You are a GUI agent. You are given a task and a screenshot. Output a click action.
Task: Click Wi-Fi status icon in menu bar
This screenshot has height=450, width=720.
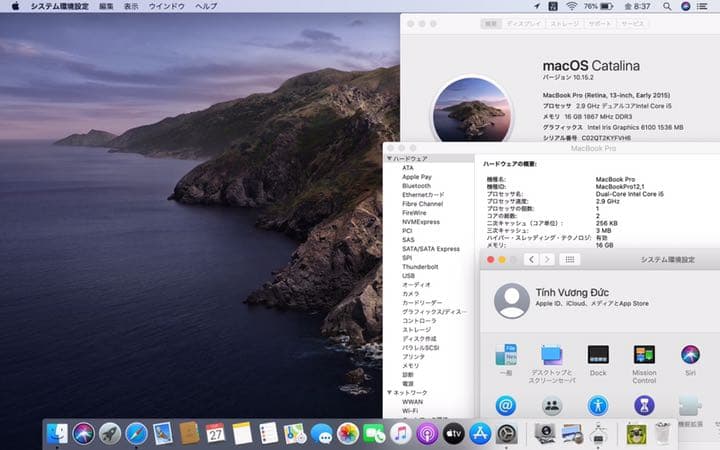tap(571, 6)
